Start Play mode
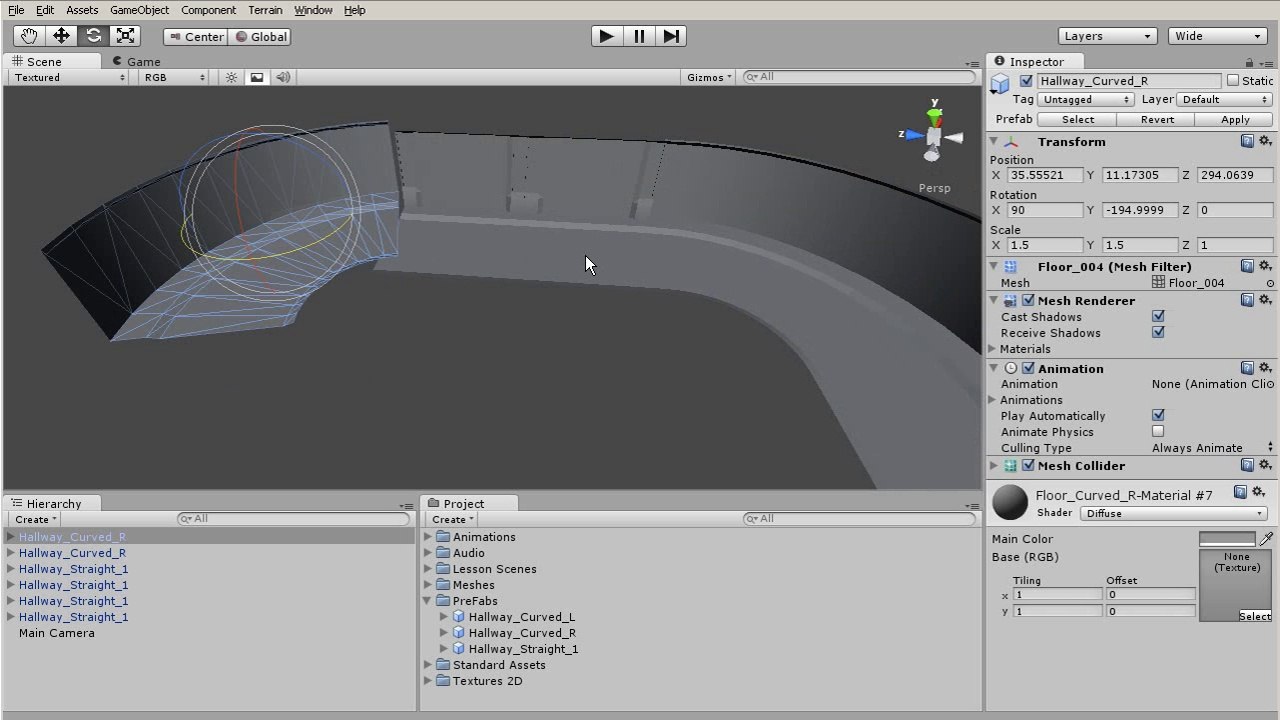This screenshot has height=720, width=1280. click(x=606, y=36)
